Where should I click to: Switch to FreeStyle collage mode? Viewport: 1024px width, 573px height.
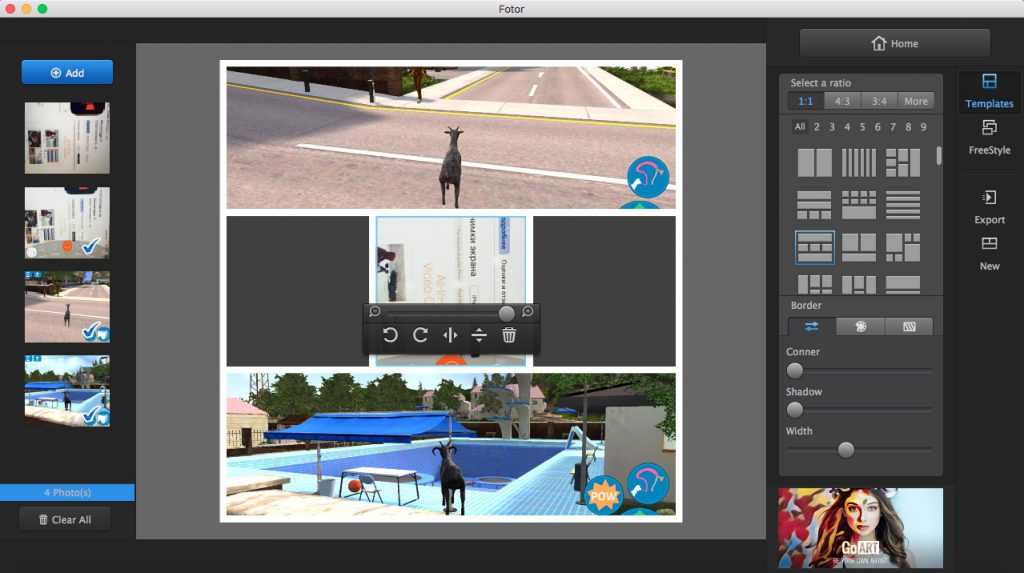[x=989, y=137]
